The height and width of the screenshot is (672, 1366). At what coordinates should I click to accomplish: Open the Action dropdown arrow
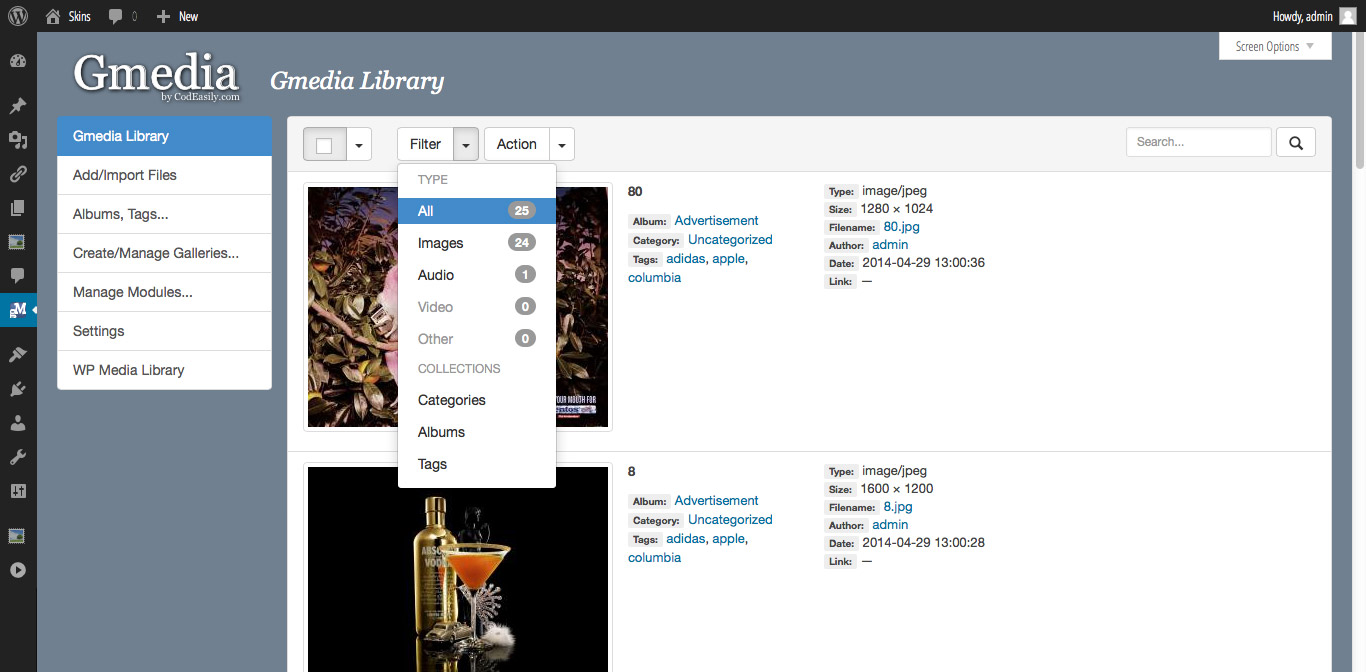coord(562,145)
